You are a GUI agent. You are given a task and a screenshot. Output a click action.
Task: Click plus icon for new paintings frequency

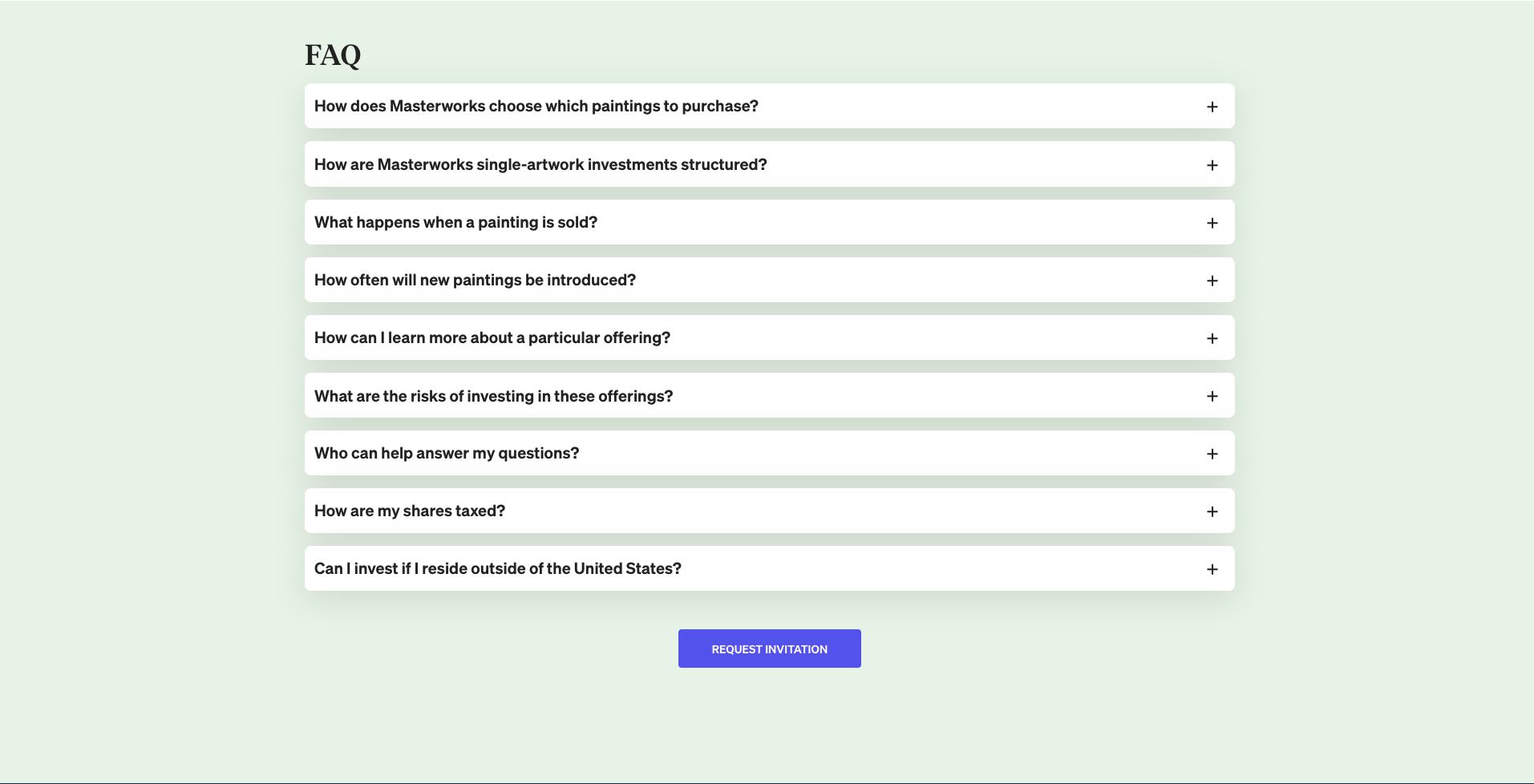click(x=1212, y=281)
